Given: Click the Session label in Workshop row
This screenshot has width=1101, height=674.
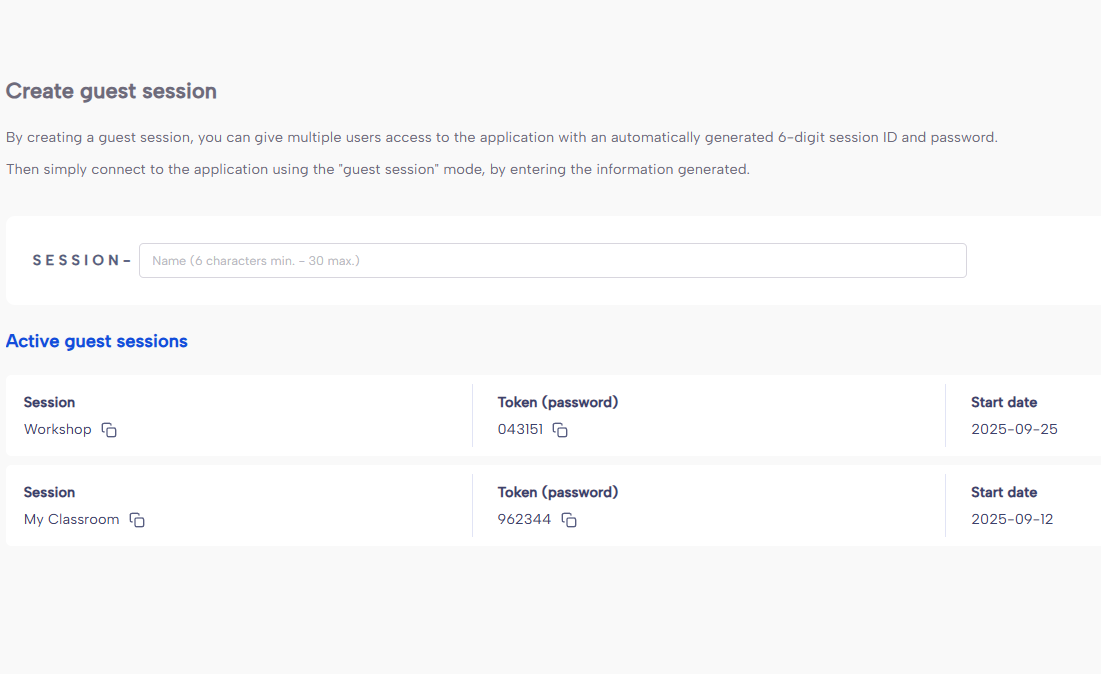Looking at the screenshot, I should click(49, 402).
